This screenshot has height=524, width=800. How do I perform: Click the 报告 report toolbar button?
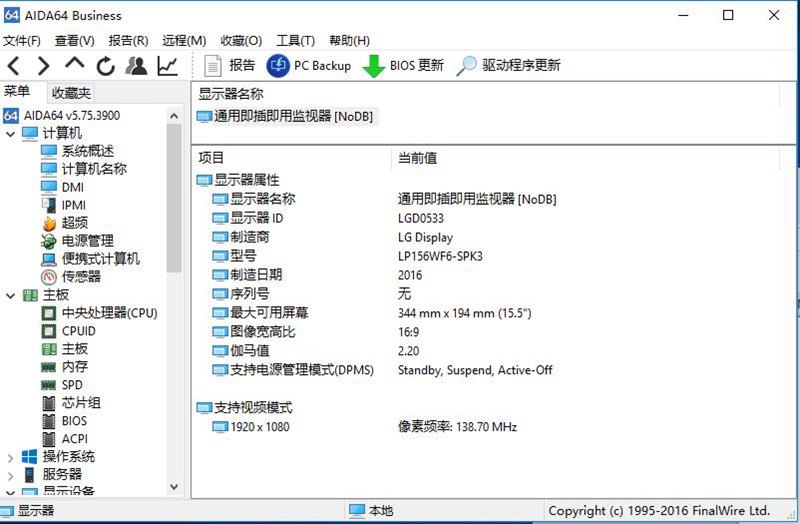tap(229, 65)
